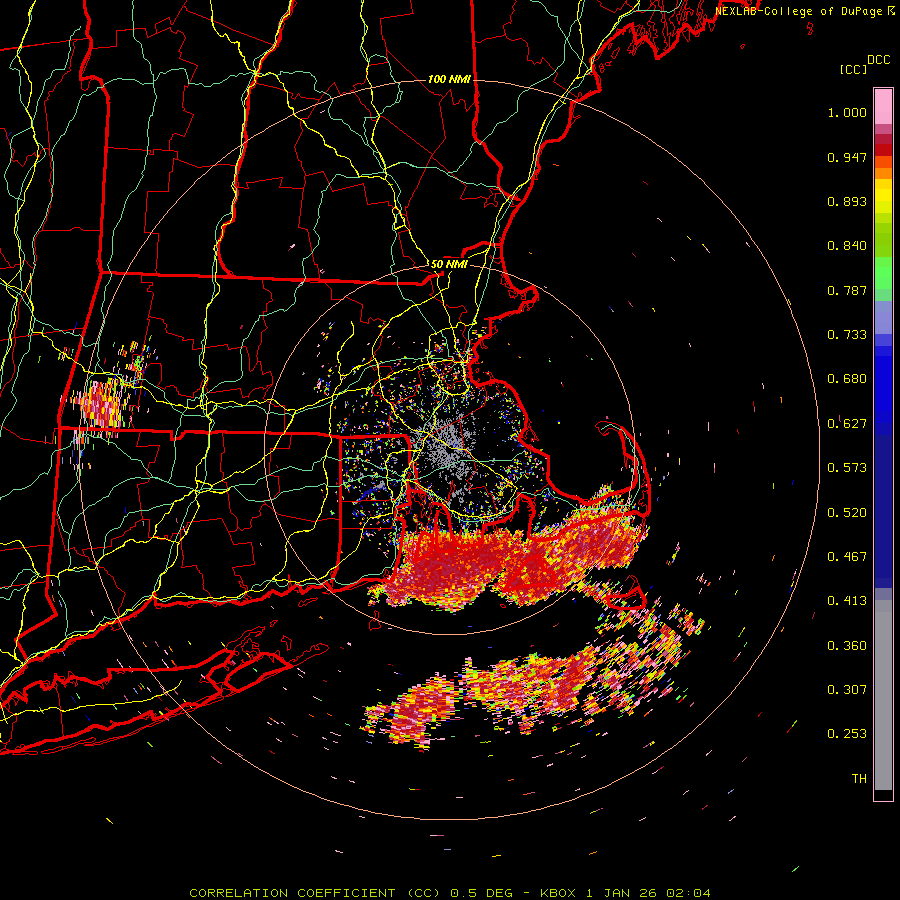Viewport: 900px width, 900px height.
Task: Select the 1.000 value on the scale
Action: pos(847,112)
